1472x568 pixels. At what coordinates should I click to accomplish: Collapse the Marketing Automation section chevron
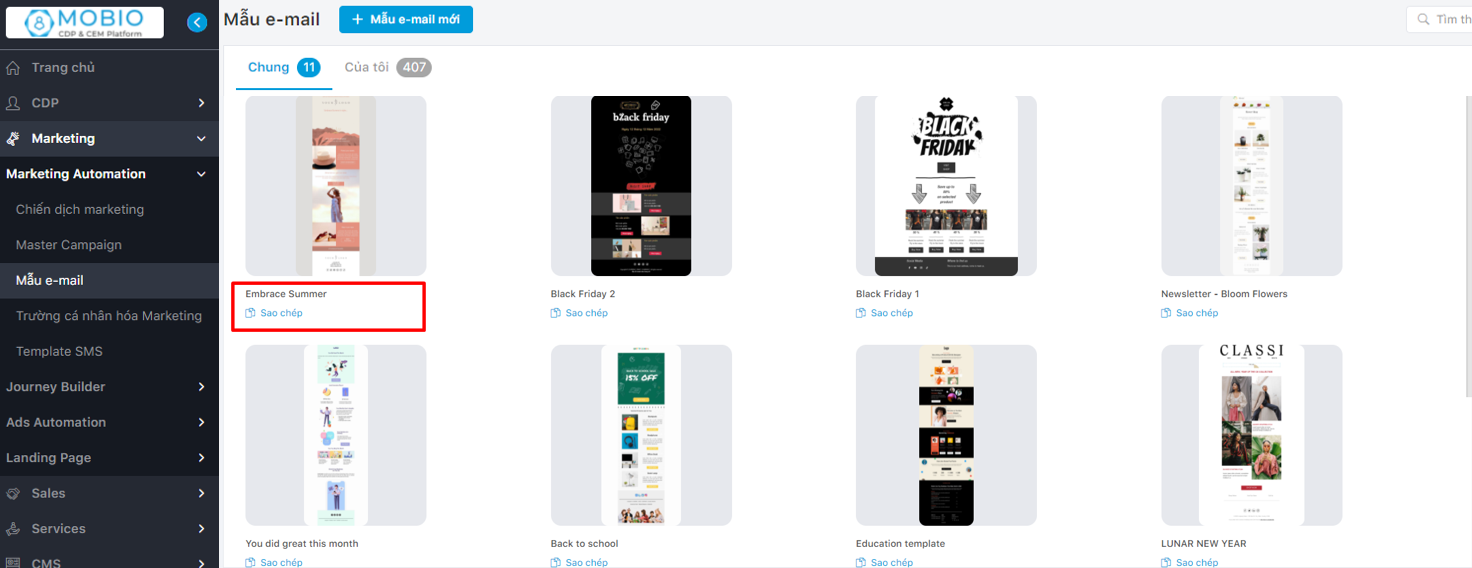201,174
